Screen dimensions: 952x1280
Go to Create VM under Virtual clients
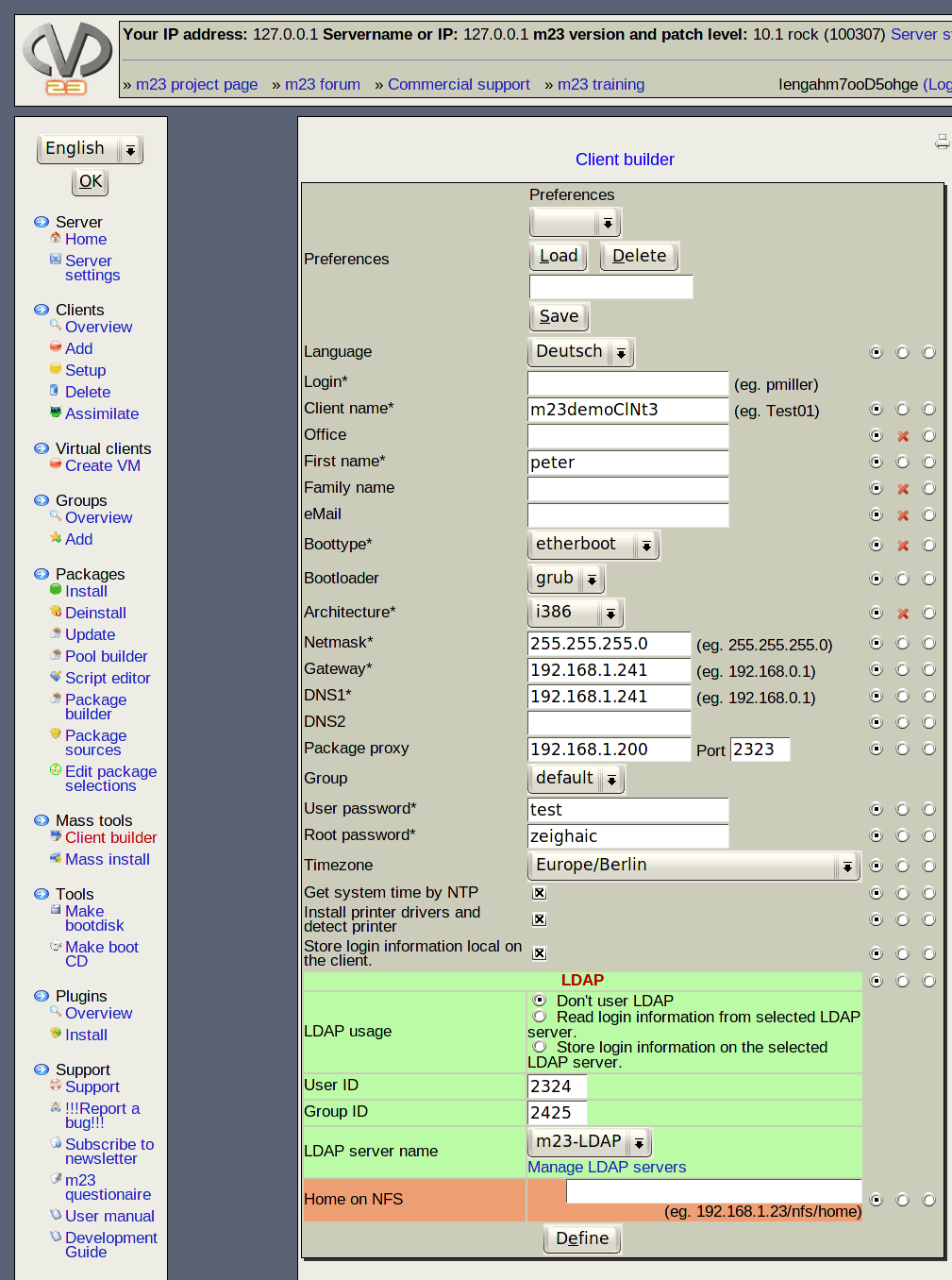(102, 465)
